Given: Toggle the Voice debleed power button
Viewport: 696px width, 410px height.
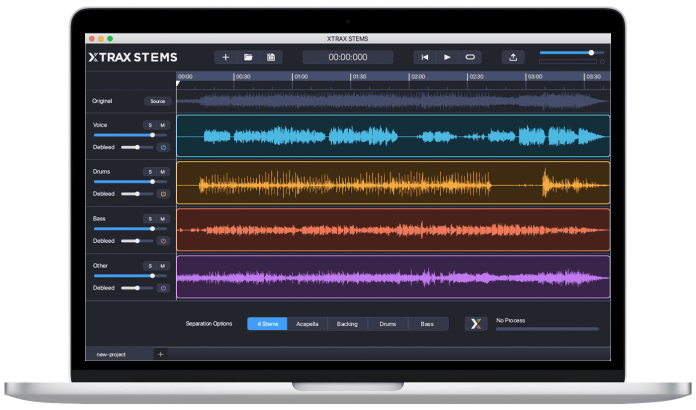Looking at the screenshot, I should 163,147.
